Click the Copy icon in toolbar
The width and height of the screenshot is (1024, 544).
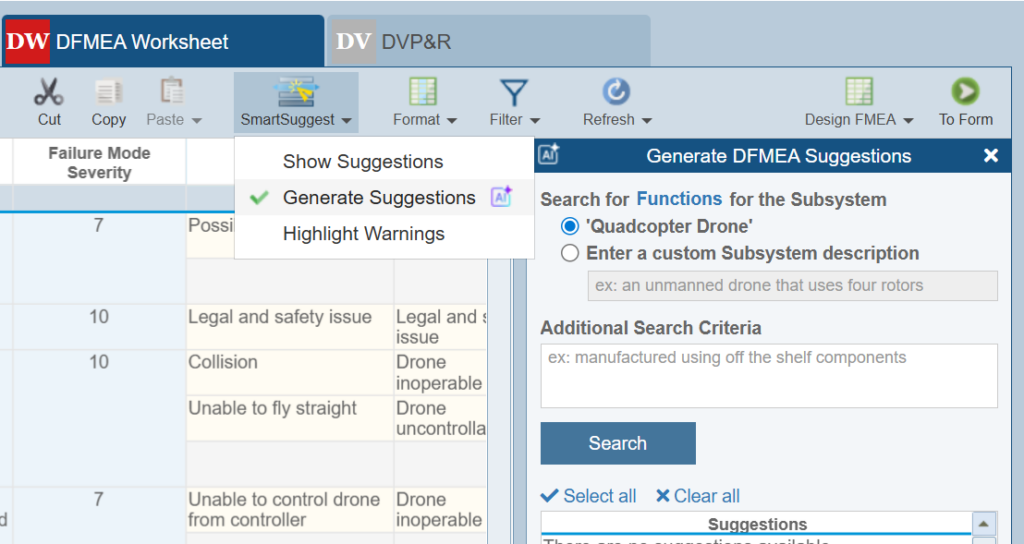(x=108, y=93)
